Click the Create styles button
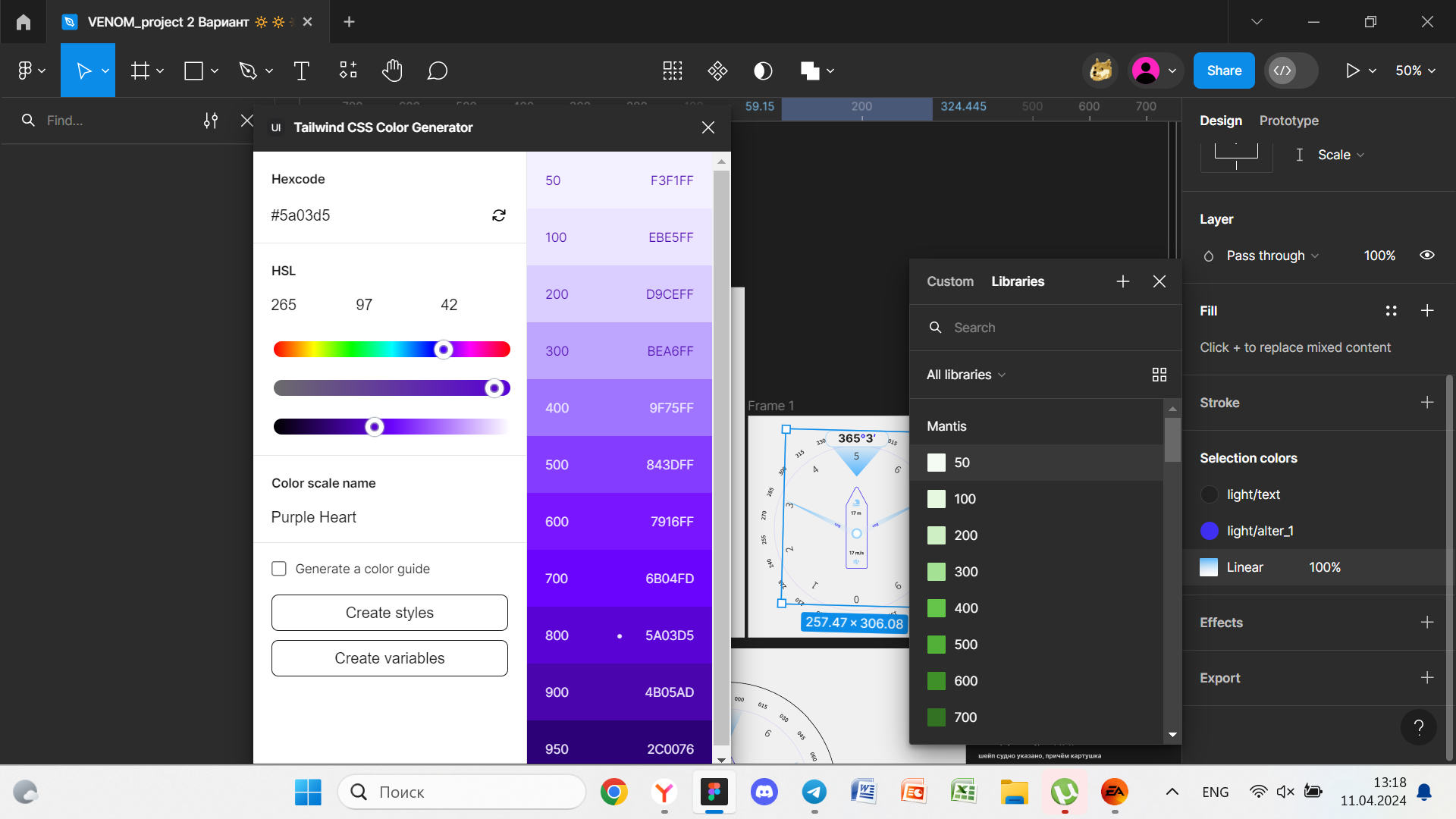The image size is (1456, 819). click(390, 613)
